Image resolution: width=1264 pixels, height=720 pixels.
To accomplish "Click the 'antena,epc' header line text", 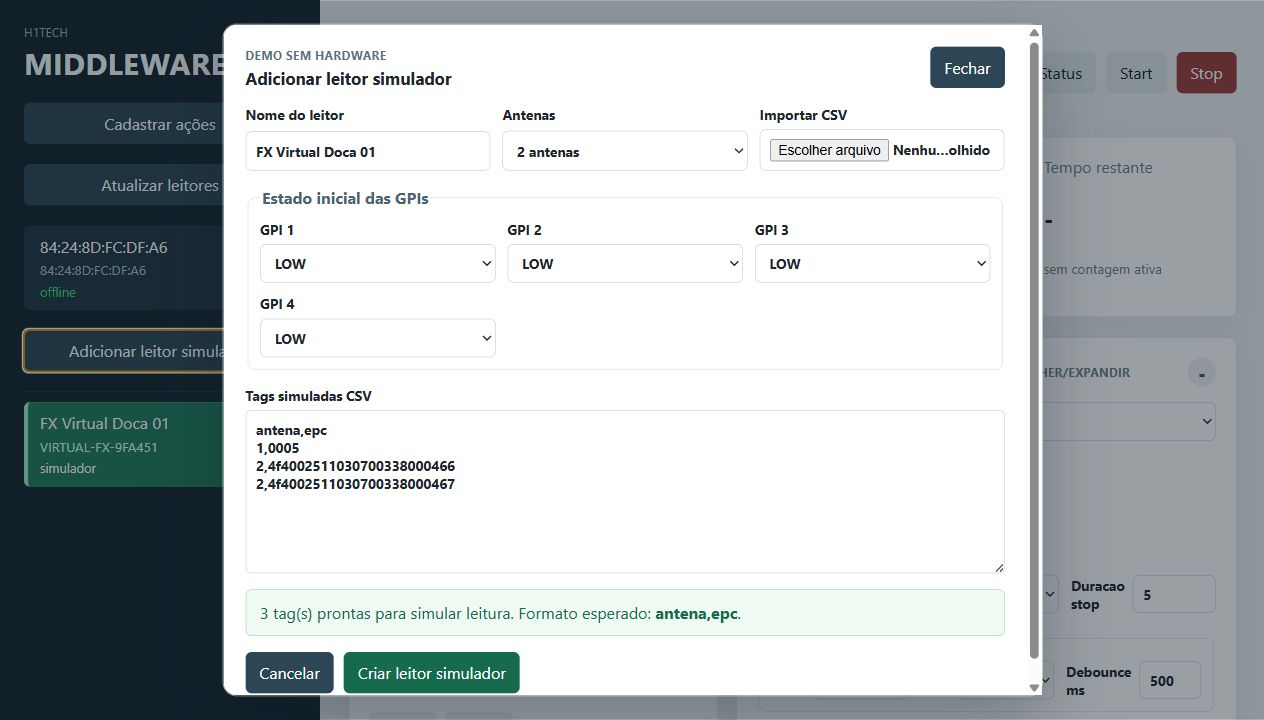I will (x=292, y=430).
